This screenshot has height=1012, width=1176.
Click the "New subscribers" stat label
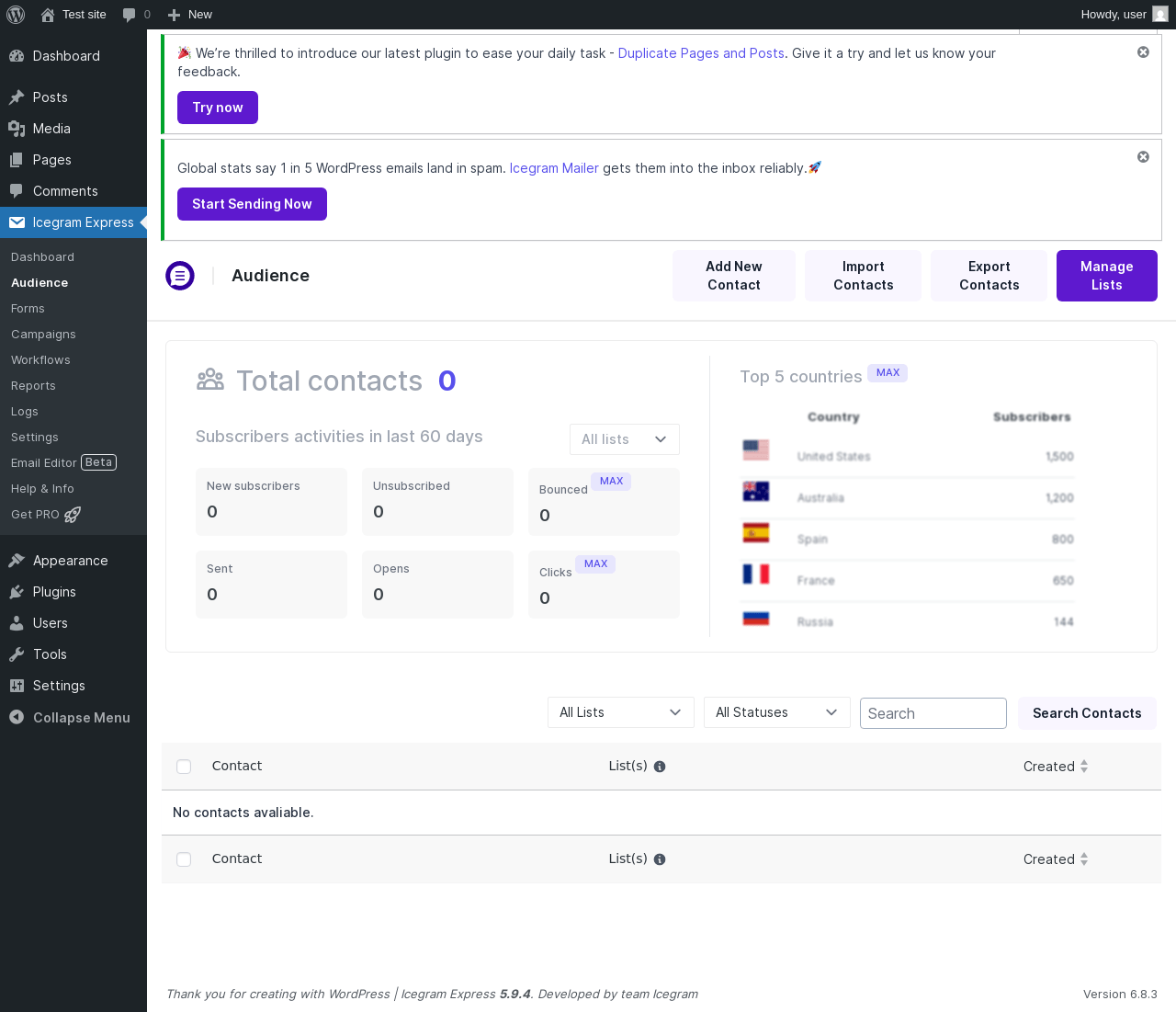[x=254, y=486]
